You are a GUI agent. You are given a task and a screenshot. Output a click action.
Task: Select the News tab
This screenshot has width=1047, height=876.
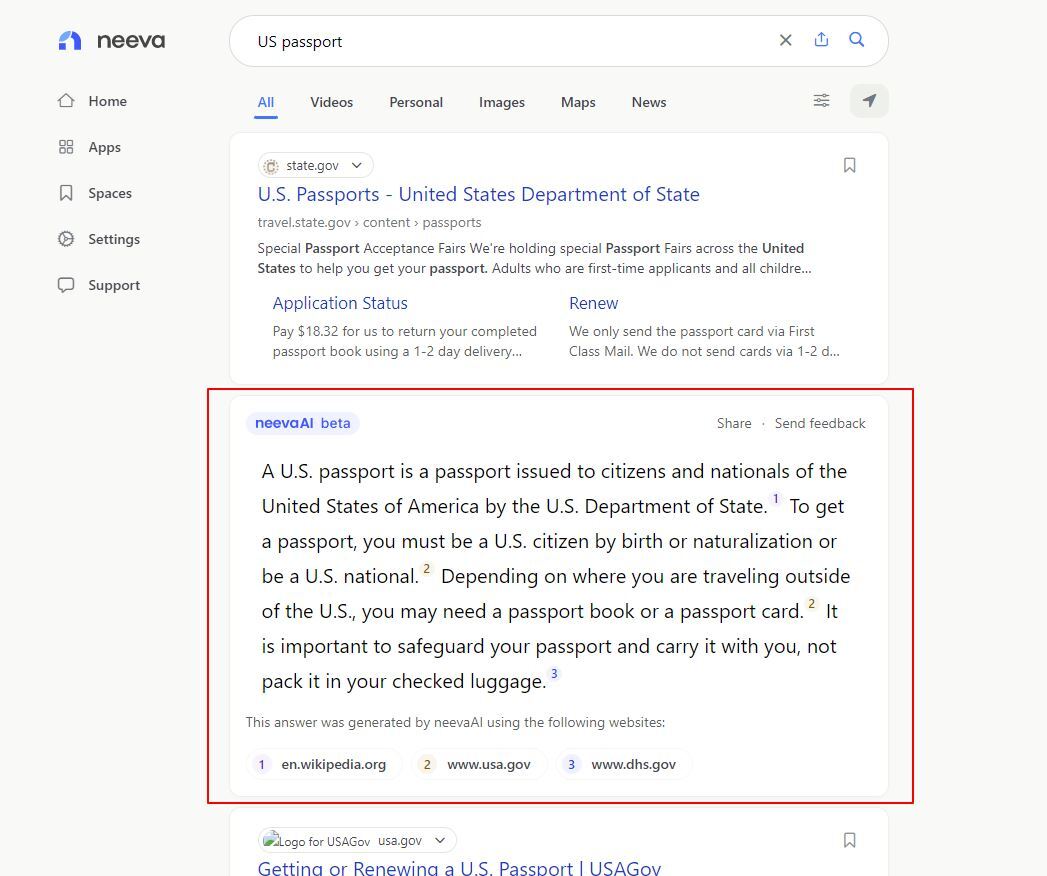tap(648, 102)
